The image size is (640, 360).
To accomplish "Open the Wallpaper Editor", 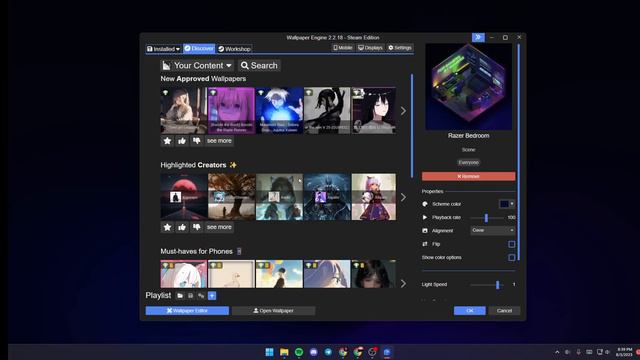I will (x=187, y=311).
